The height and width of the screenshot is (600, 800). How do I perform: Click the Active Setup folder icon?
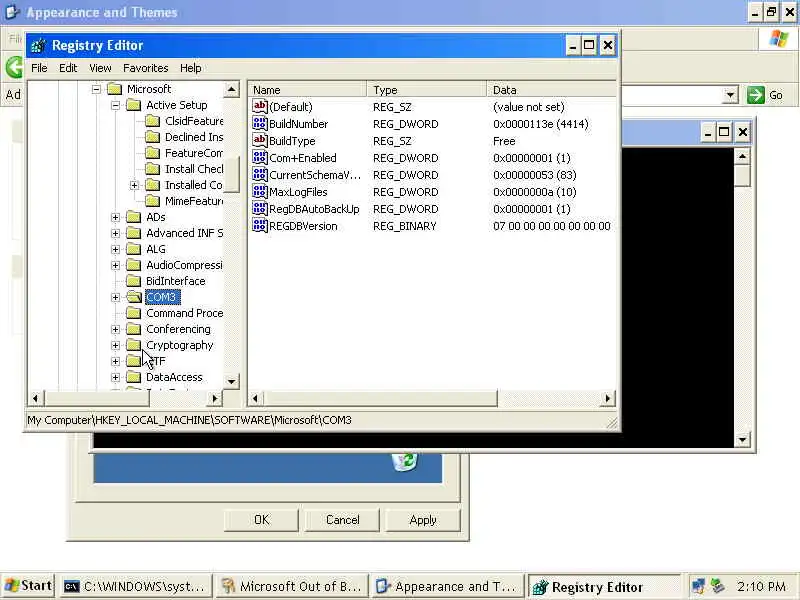(134, 105)
